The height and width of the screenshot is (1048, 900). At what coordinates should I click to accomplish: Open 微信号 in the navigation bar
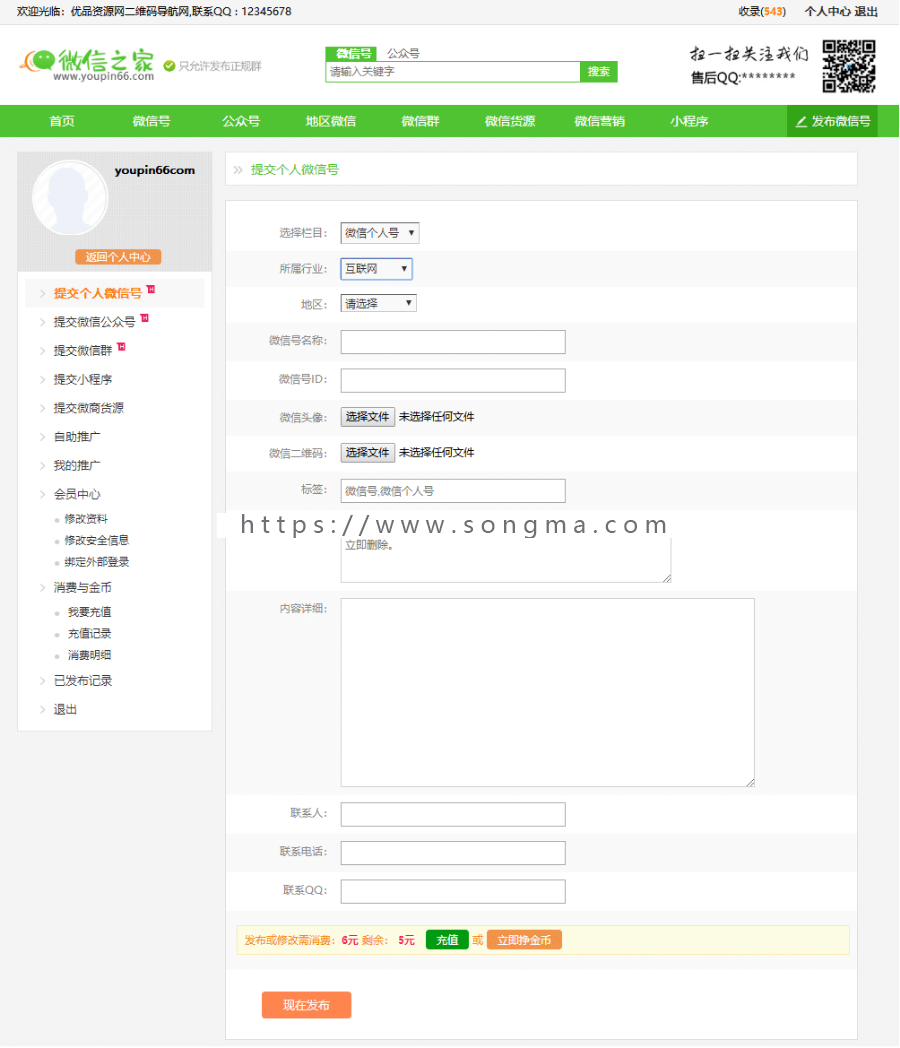point(151,121)
